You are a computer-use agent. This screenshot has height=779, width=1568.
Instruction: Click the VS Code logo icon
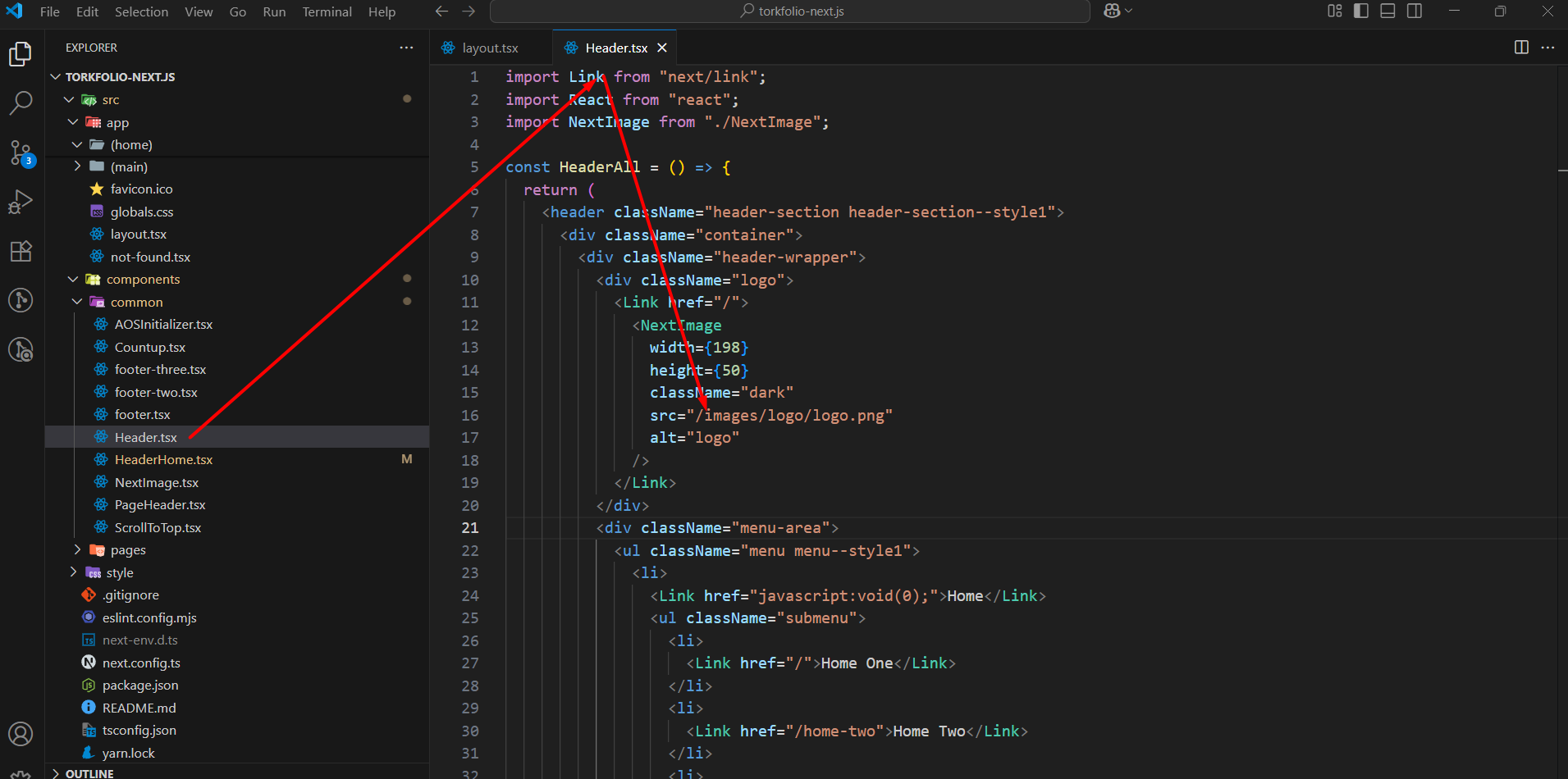point(15,11)
